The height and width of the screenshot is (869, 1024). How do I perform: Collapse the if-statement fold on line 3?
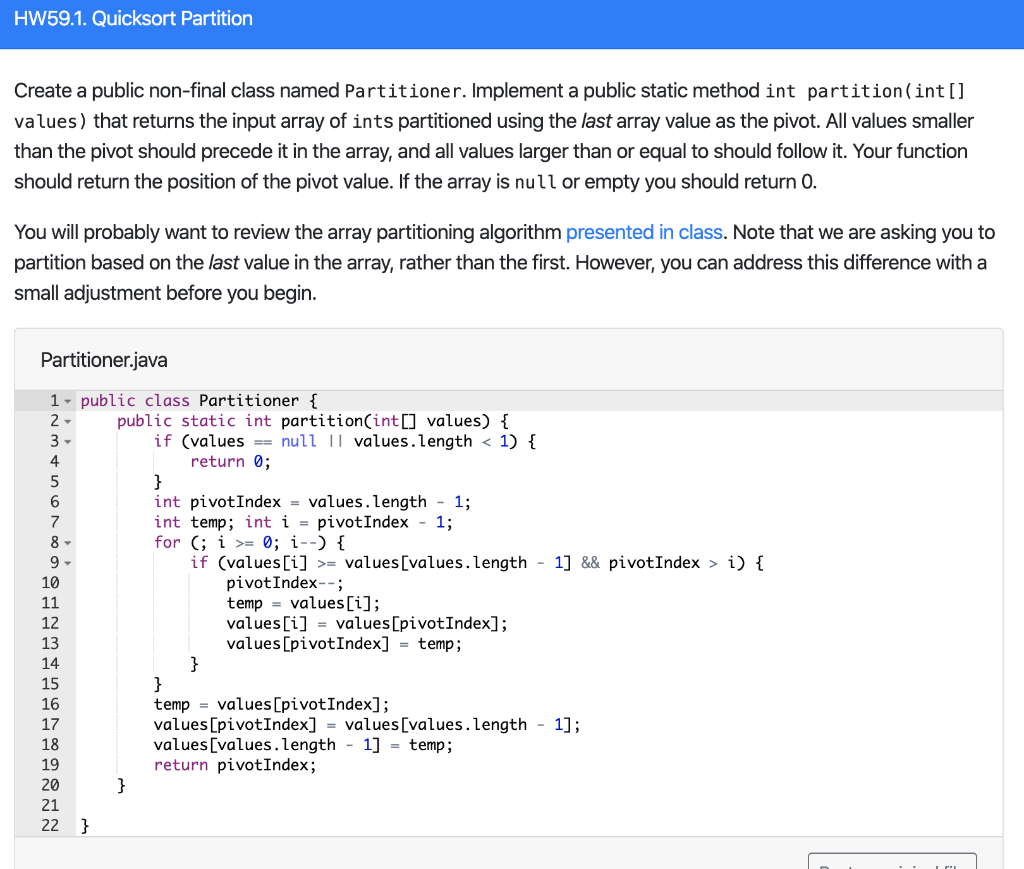[66, 441]
